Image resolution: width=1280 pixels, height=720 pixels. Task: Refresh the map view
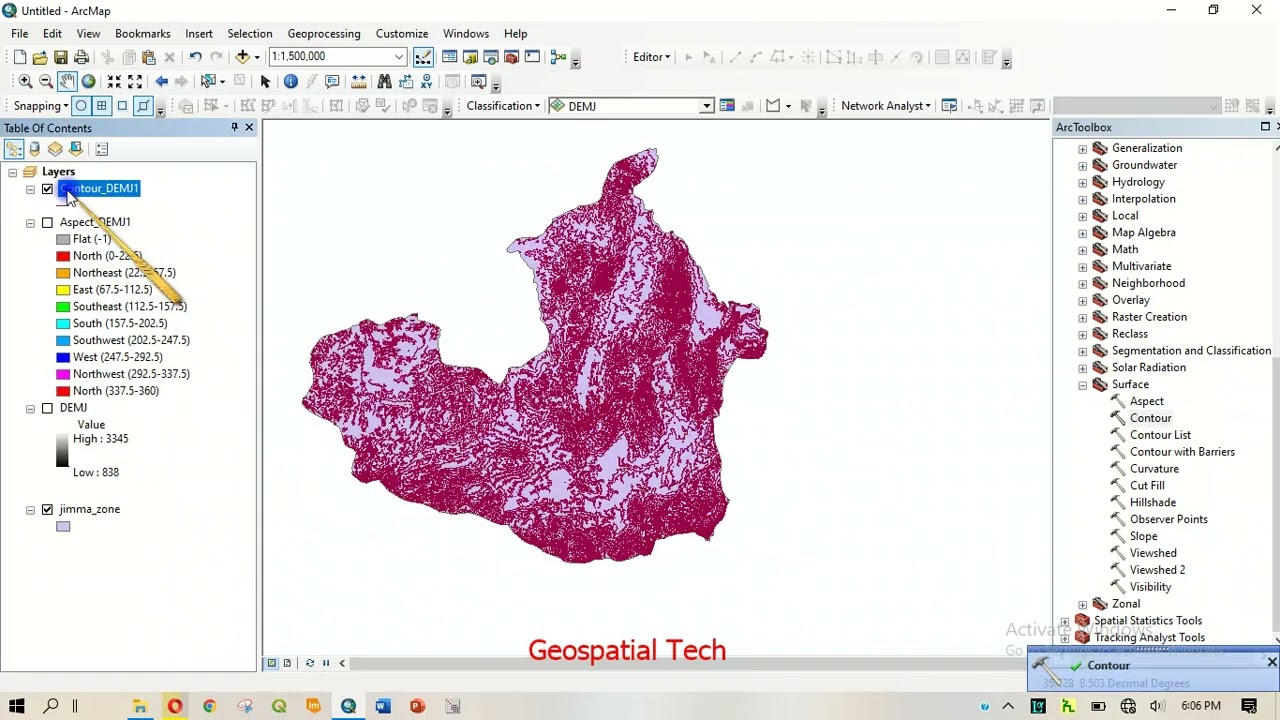[x=309, y=663]
